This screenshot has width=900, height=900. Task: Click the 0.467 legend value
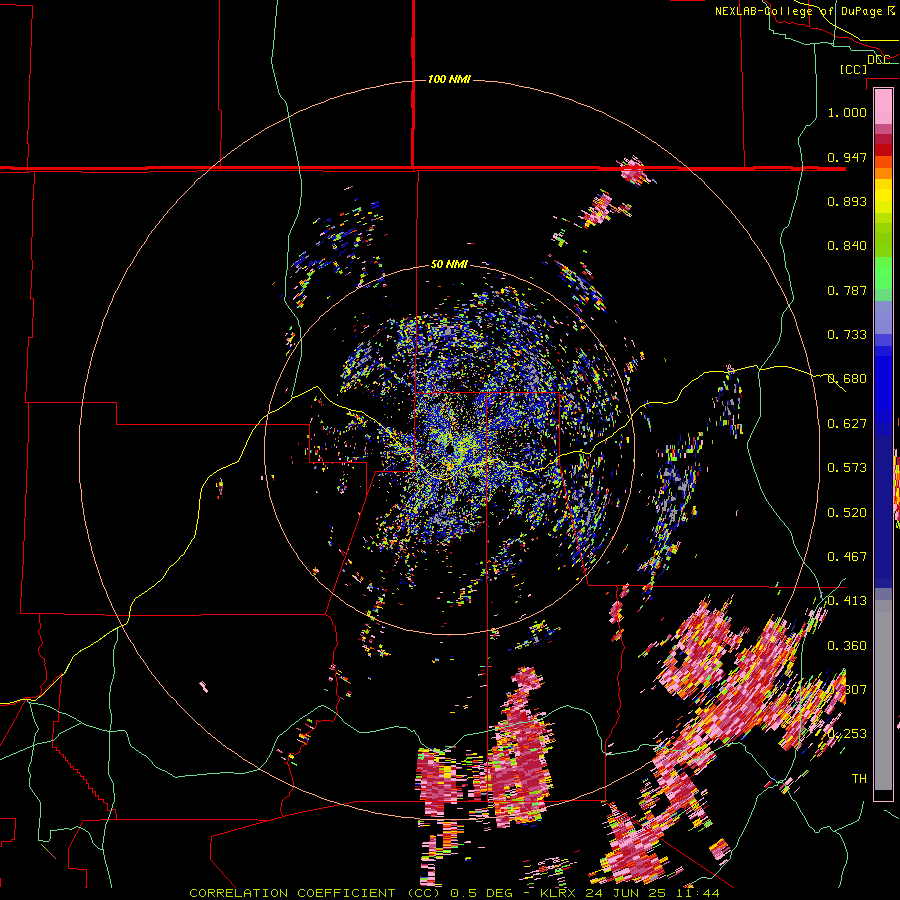tap(847, 556)
